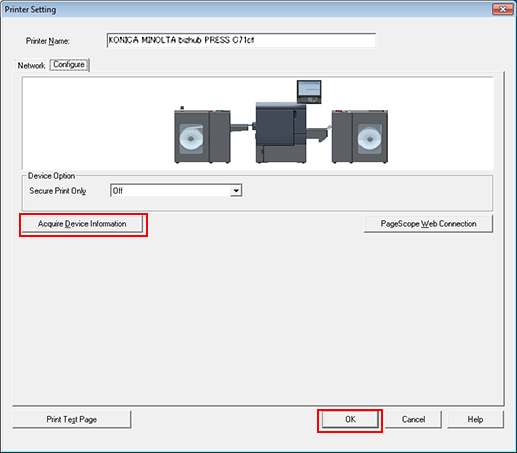The image size is (517, 453).
Task: Print a test page
Action: point(72,419)
